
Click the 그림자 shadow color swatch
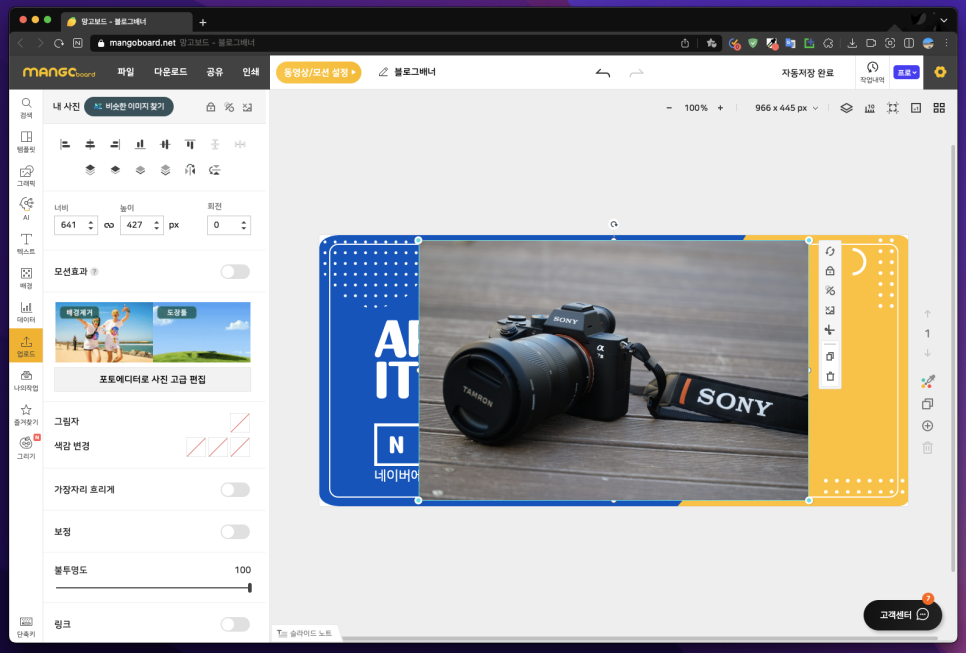[x=240, y=423]
